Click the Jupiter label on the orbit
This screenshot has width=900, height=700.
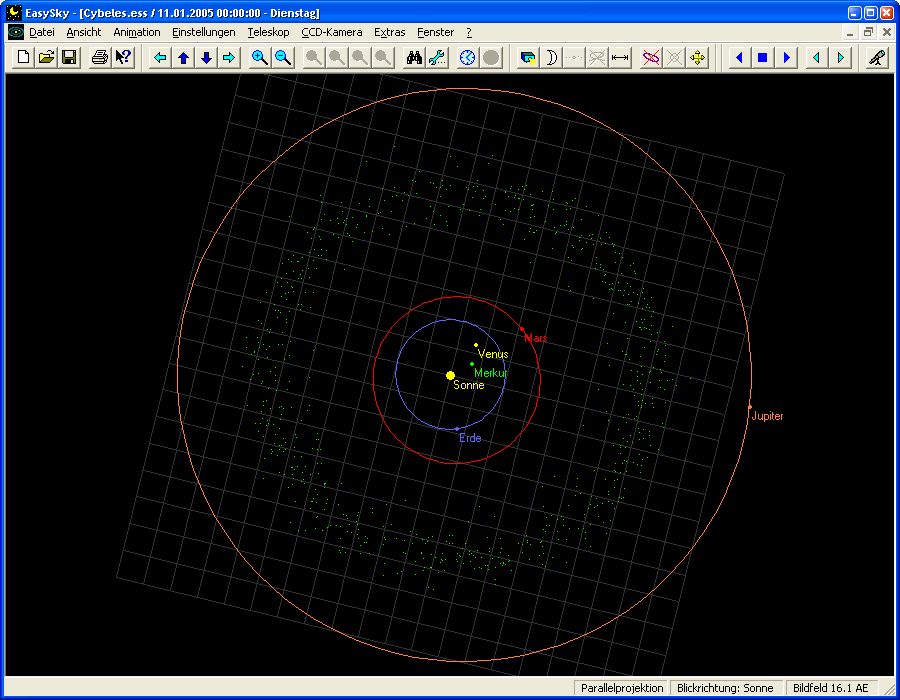click(767, 416)
